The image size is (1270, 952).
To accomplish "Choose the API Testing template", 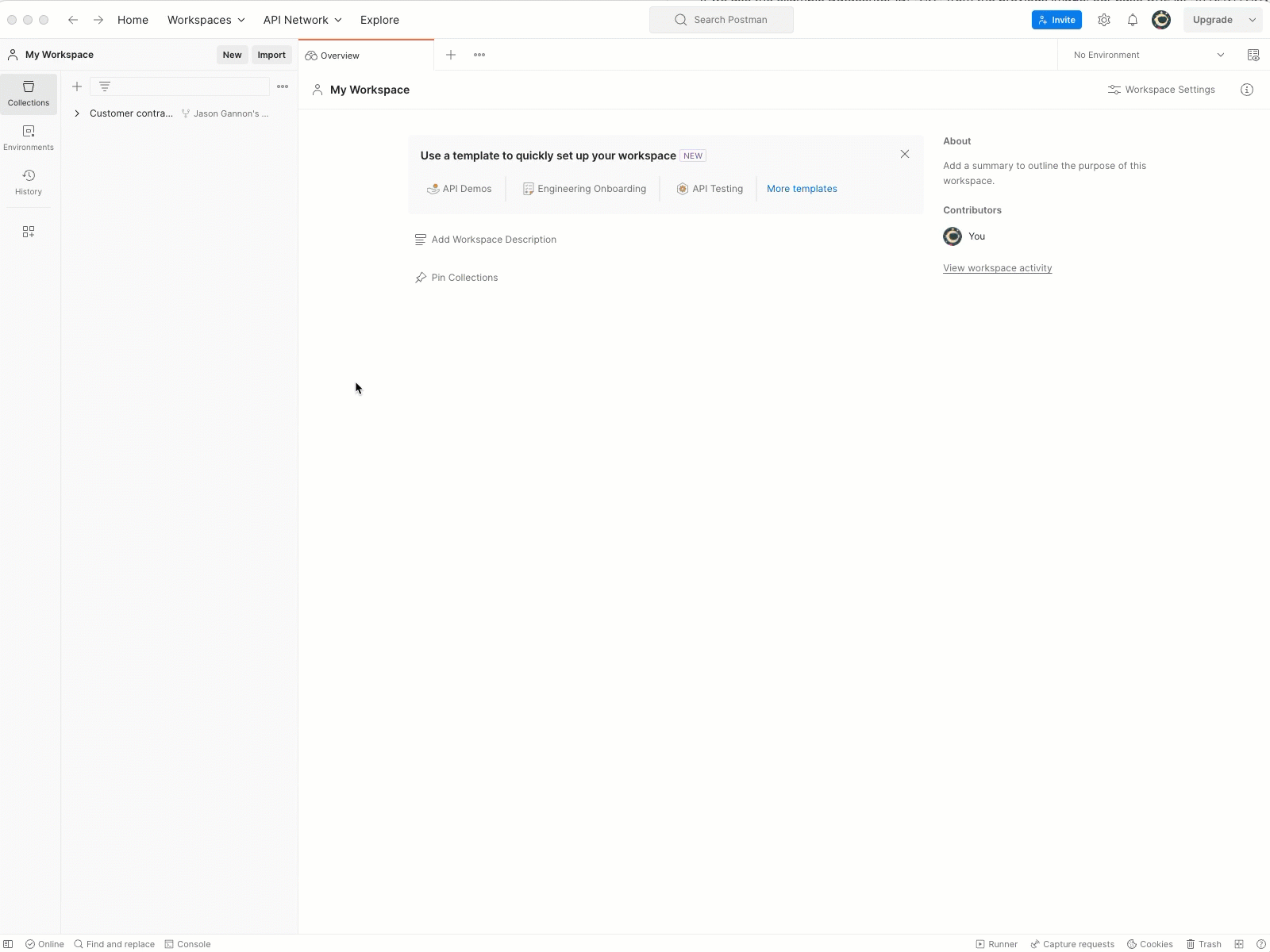I will pos(710,189).
